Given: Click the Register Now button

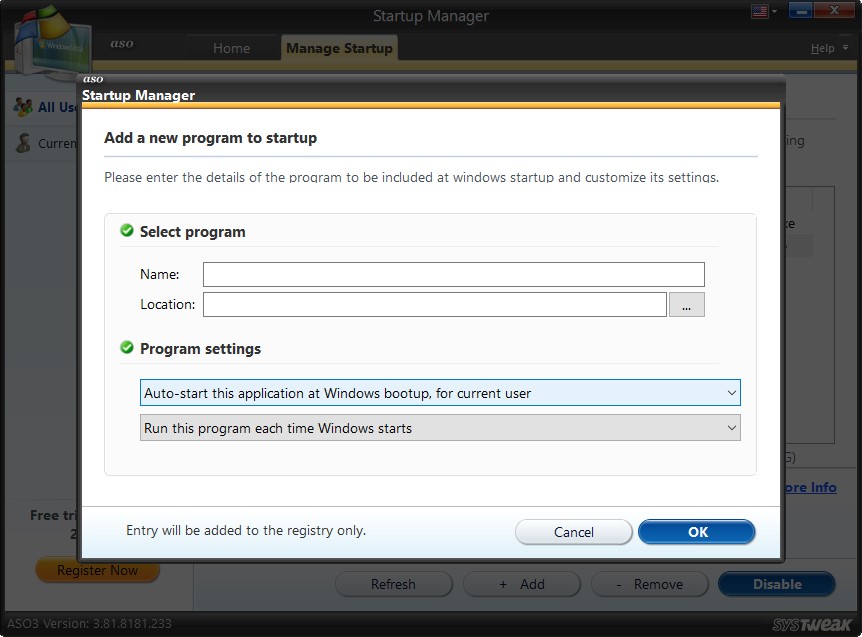Looking at the screenshot, I should pos(96,569).
